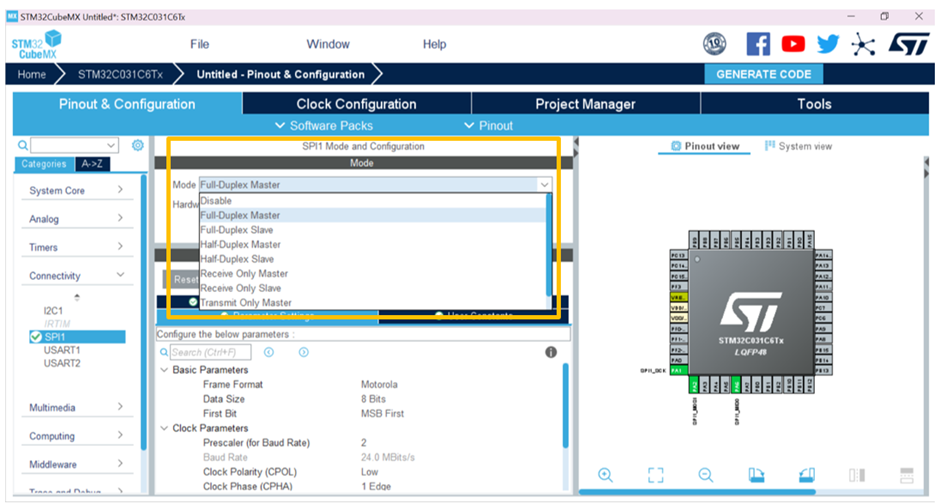Choose Half-Duplex Master in the mode list
The image size is (940, 504).
click(373, 245)
